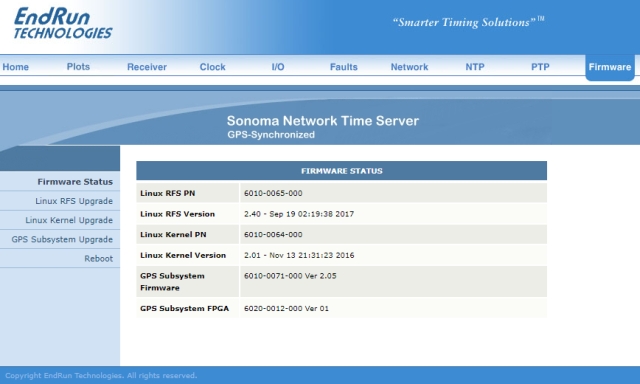This screenshot has height=384, width=640.
Task: Select the 6010-0071-000 Ver 2.05 value
Action: (x=290, y=276)
